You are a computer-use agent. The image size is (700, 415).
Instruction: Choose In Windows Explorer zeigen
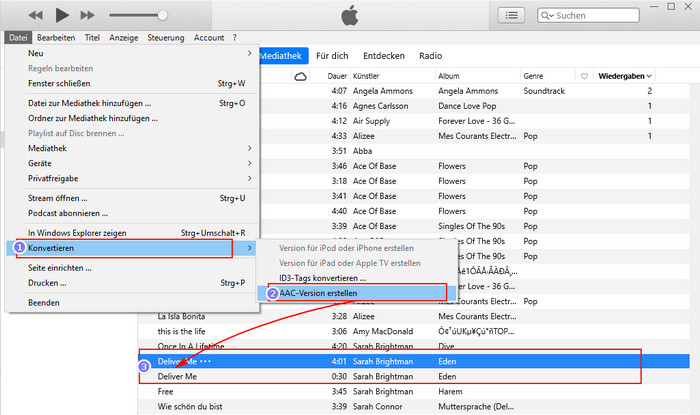point(132,233)
